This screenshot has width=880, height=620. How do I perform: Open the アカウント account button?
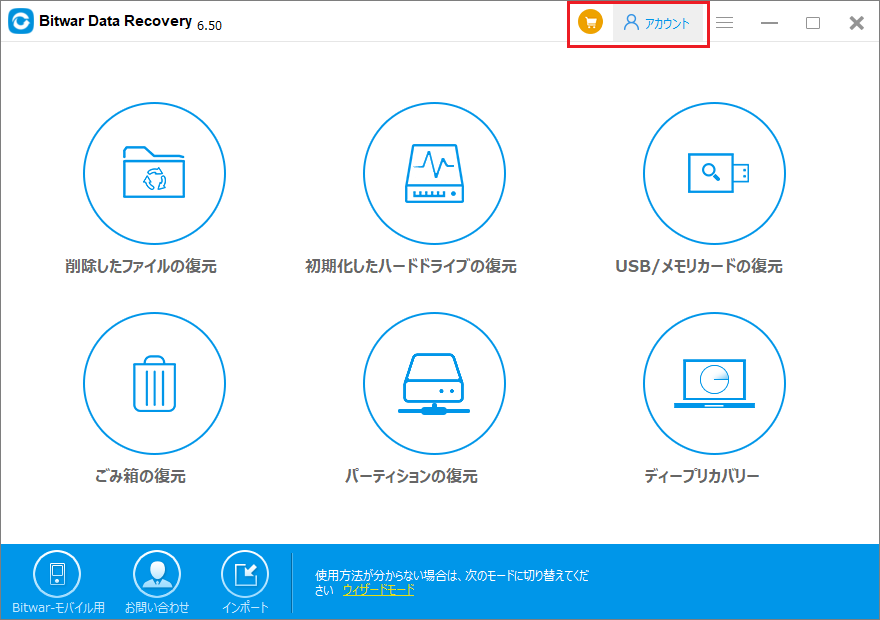[x=657, y=23]
